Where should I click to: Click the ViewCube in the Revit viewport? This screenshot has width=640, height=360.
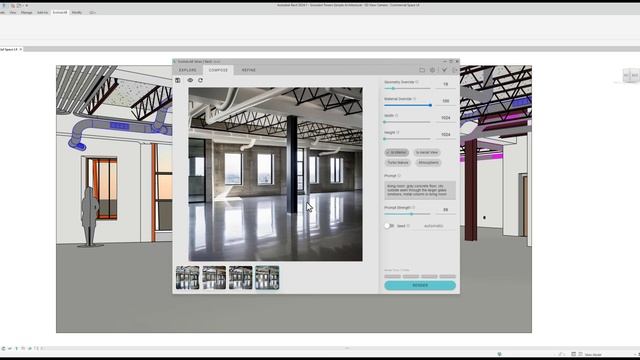[x=631, y=76]
